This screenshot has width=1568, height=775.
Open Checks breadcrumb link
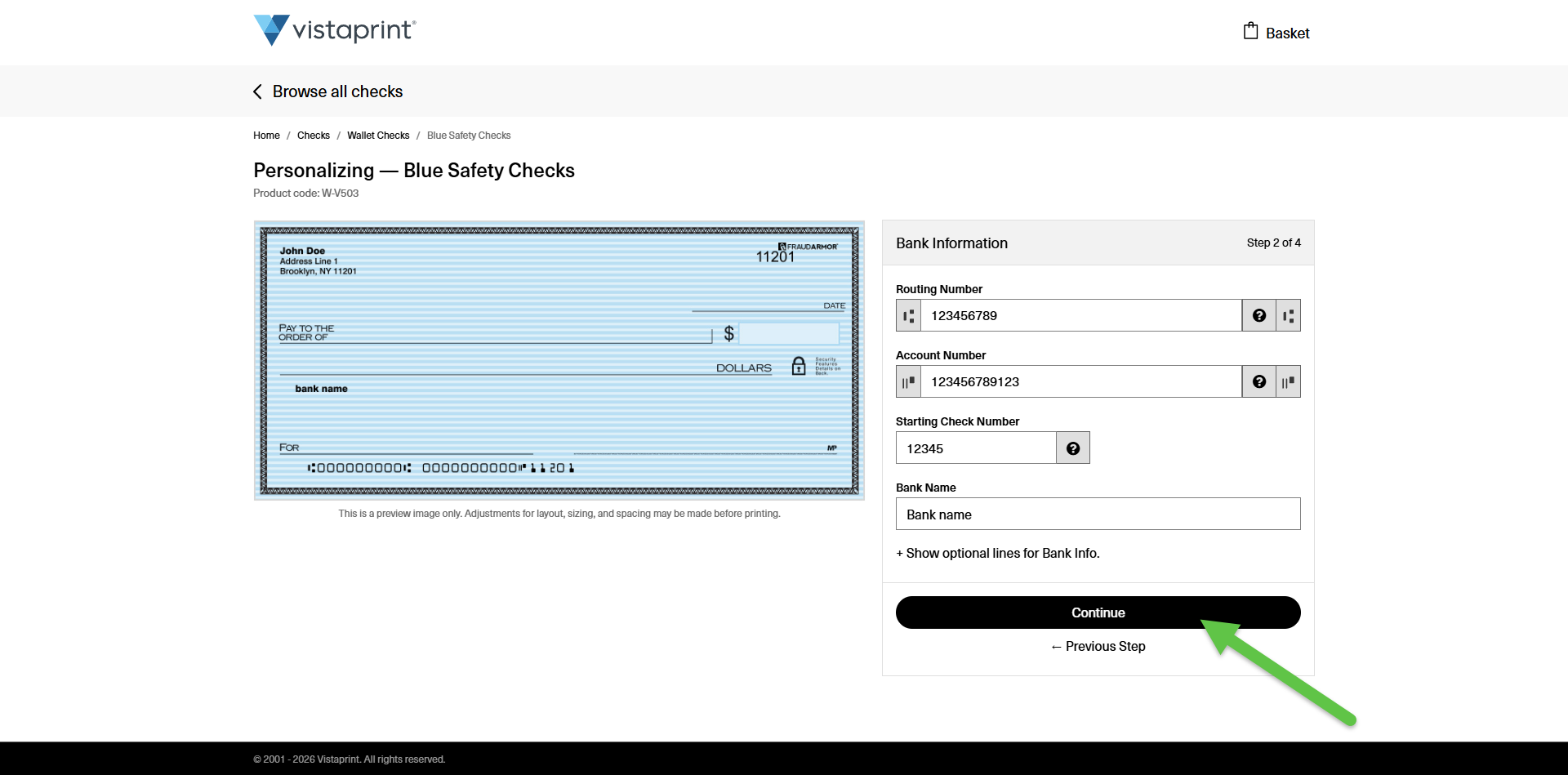(x=314, y=136)
